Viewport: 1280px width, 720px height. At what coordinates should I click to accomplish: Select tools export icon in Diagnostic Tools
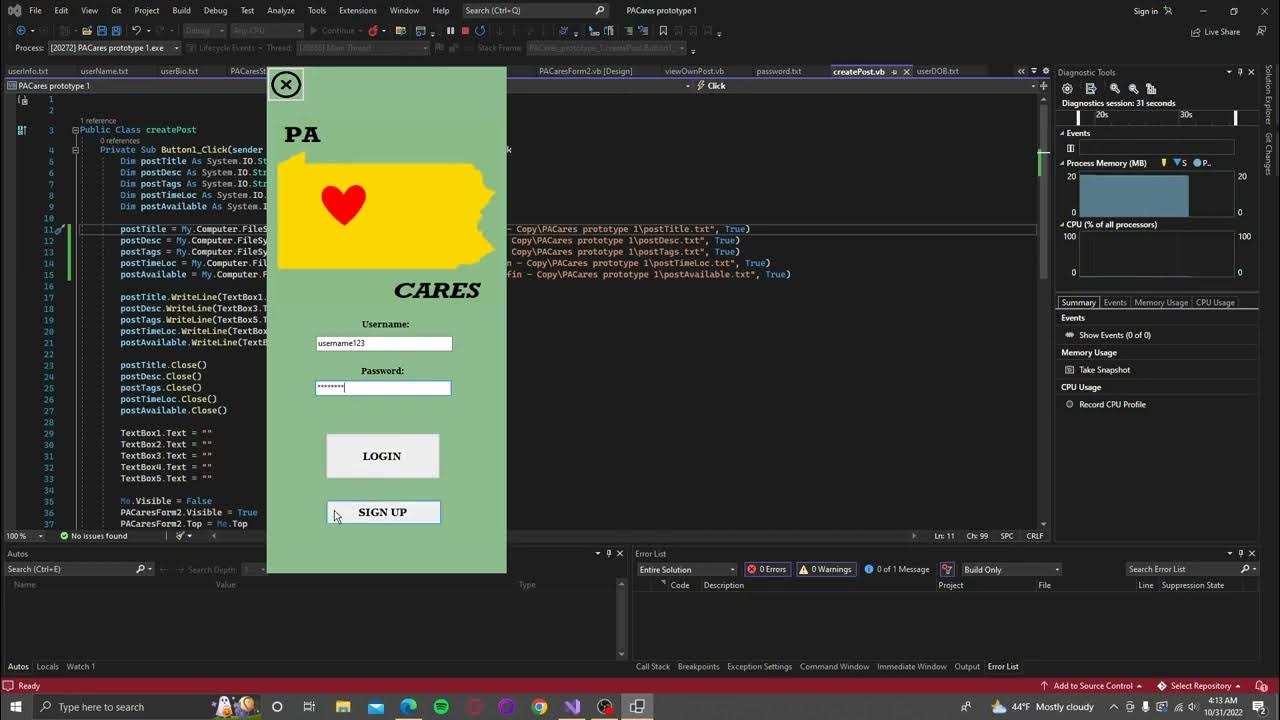click(1091, 89)
